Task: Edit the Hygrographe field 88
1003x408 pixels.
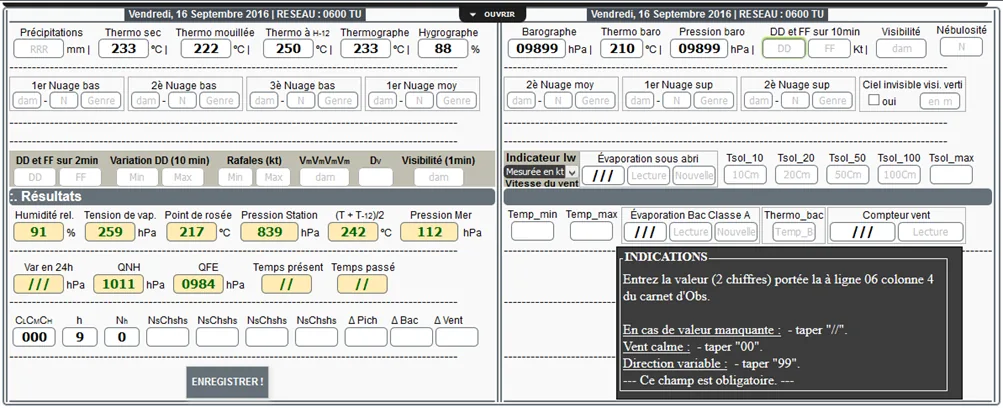Action: [x=443, y=49]
